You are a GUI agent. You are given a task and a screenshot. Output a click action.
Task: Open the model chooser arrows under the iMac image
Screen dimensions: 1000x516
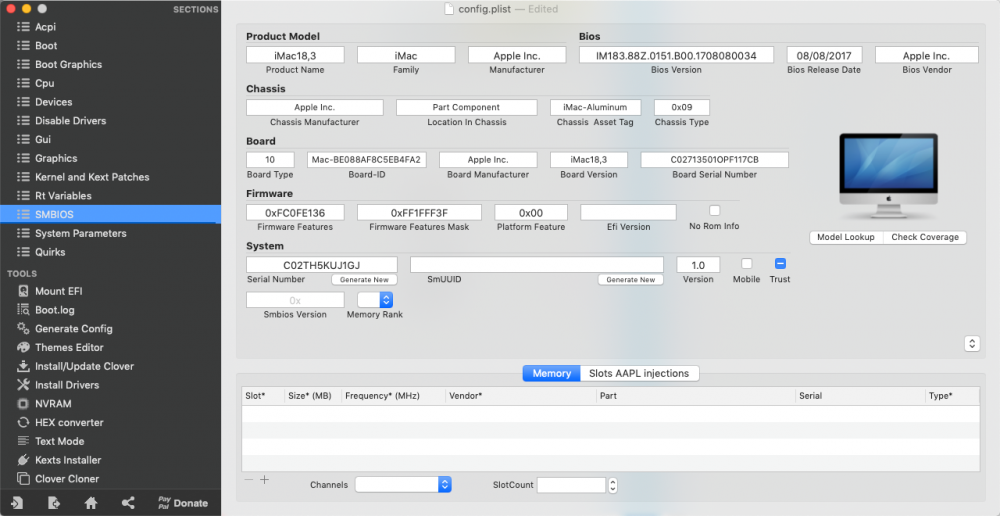[x=971, y=344]
